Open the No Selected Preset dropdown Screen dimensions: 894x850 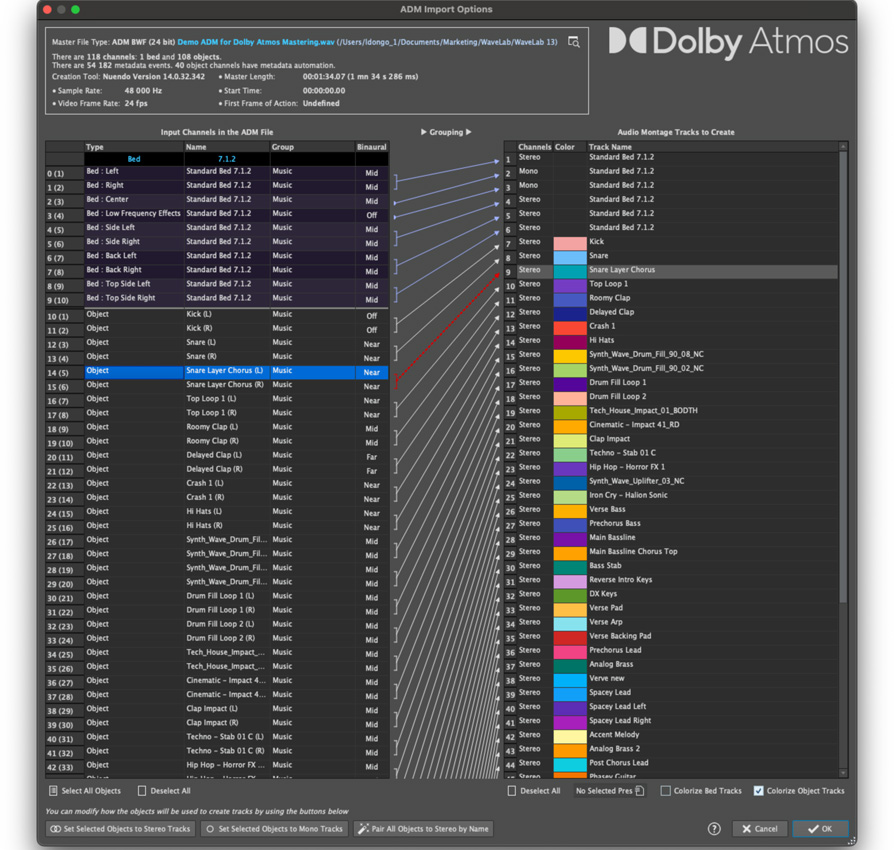(x=609, y=791)
